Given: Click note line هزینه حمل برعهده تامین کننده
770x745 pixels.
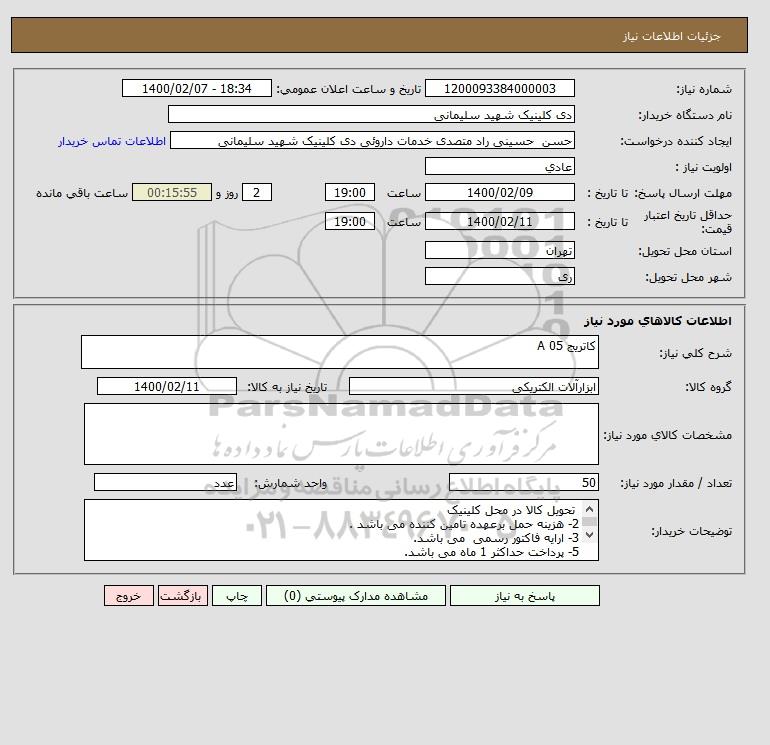Looking at the screenshot, I should [x=465, y=524].
